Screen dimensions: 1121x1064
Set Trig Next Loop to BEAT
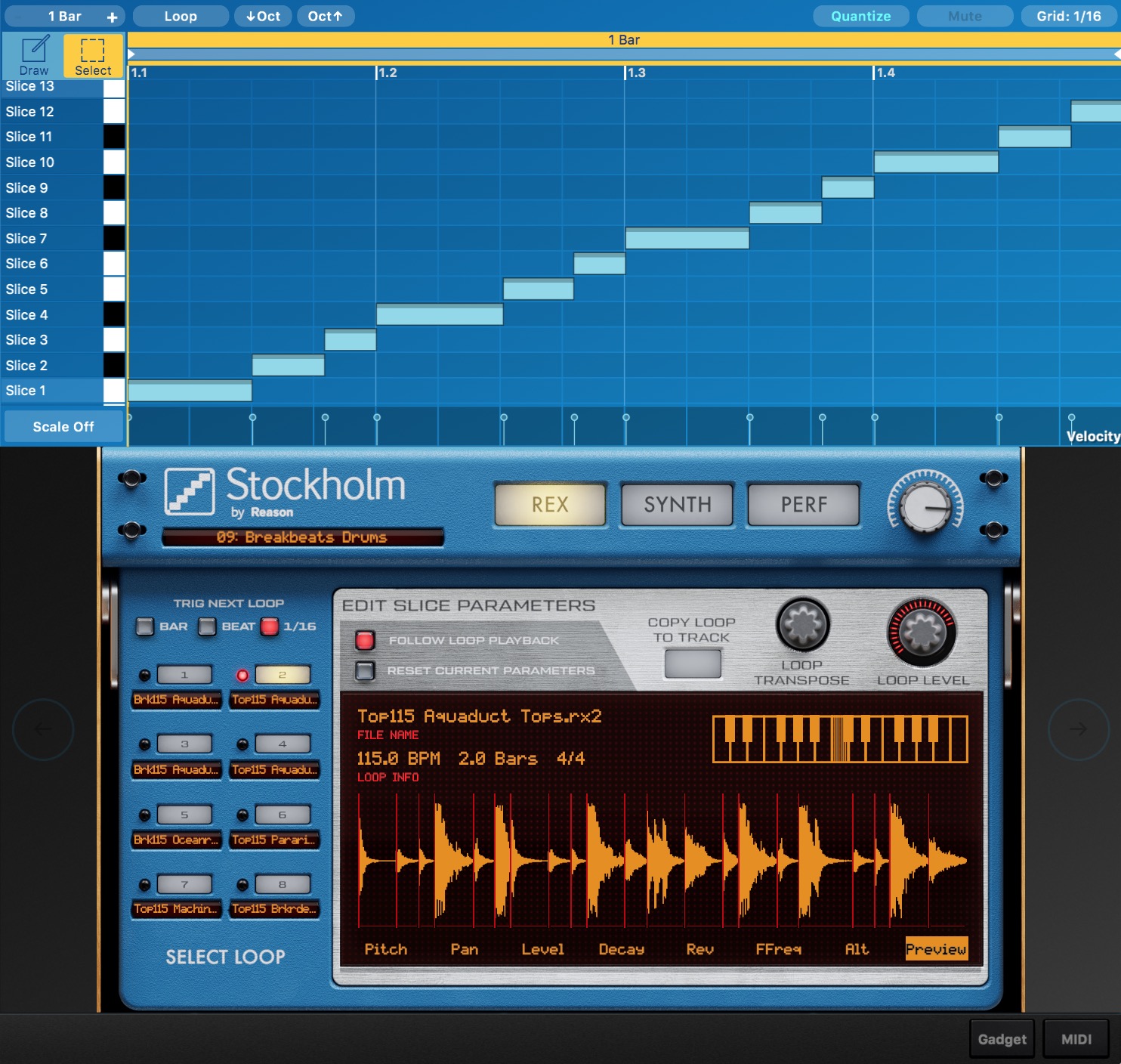(x=207, y=626)
